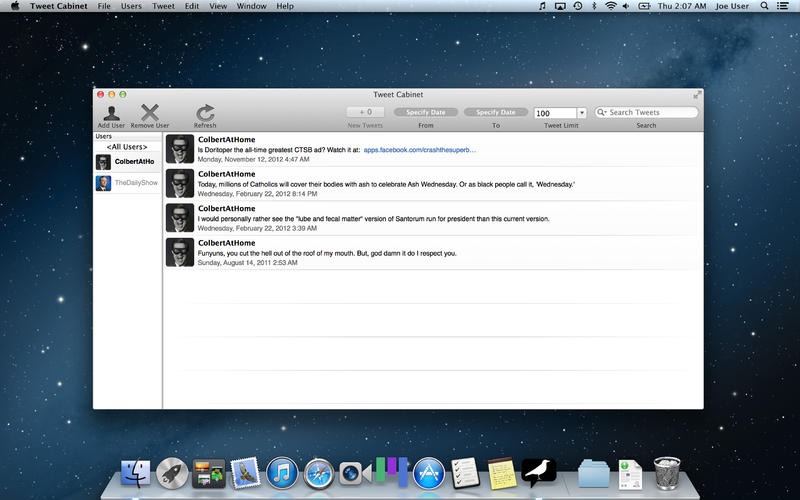Open Reminders checklist icon in the Dock
This screenshot has width=800, height=500.
tap(465, 473)
